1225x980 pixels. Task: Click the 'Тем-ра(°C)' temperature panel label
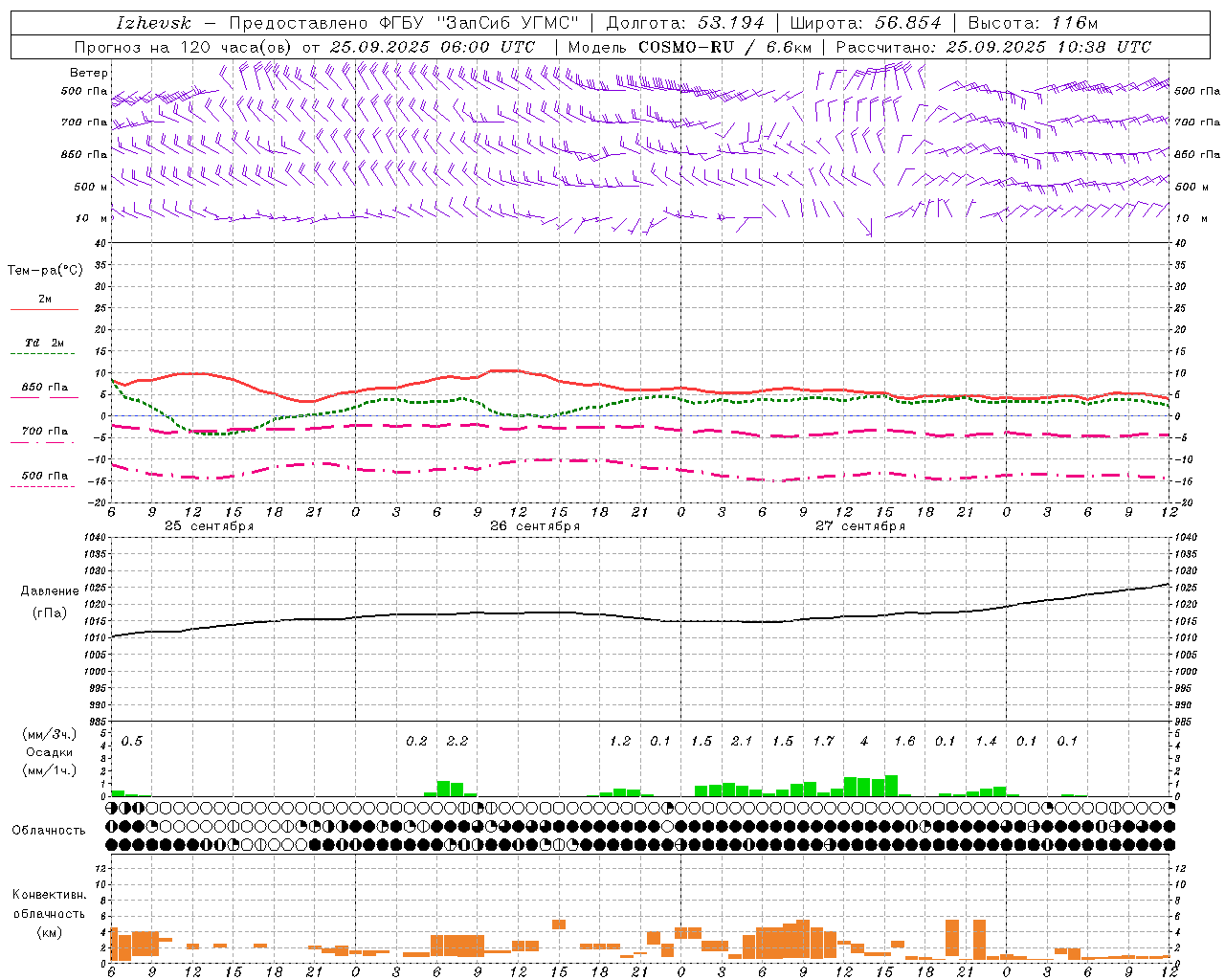[x=45, y=271]
